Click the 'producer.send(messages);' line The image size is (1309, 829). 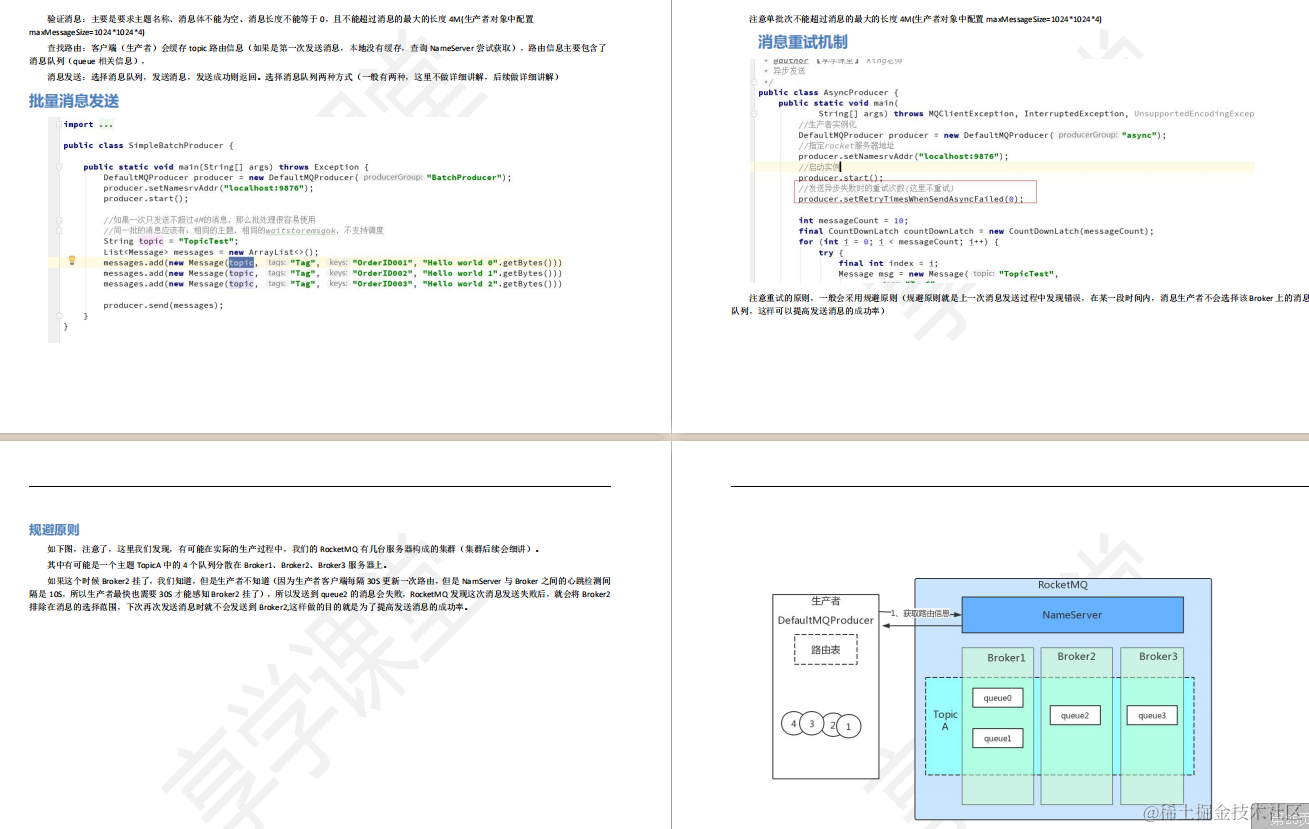163,305
